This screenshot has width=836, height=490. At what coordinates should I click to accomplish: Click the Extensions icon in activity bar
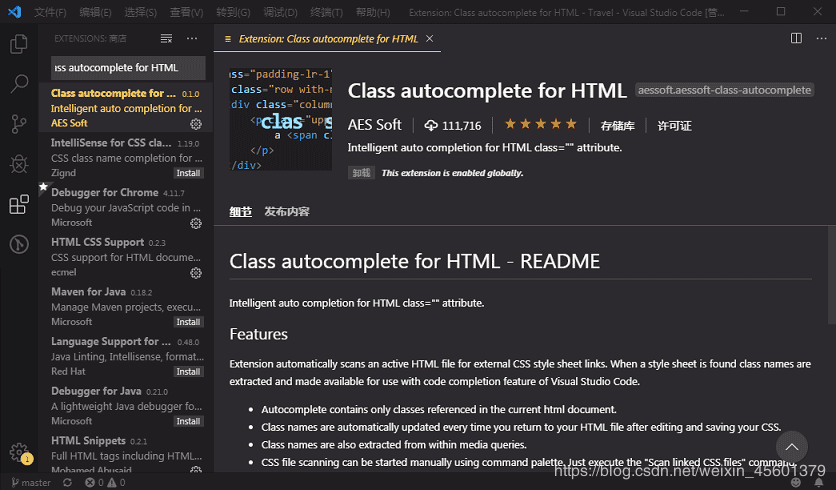coord(18,205)
